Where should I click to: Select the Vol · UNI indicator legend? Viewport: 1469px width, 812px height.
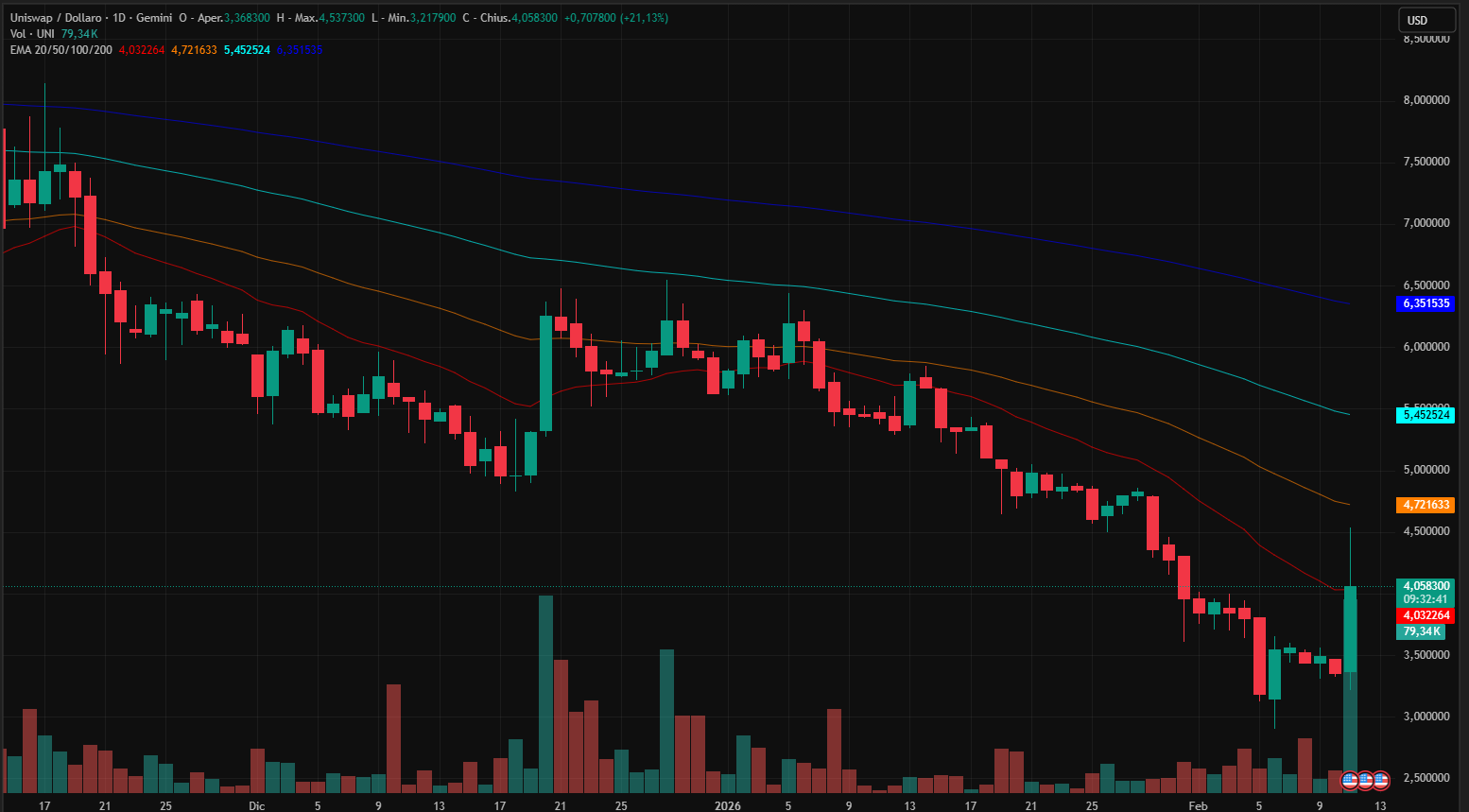(32, 34)
